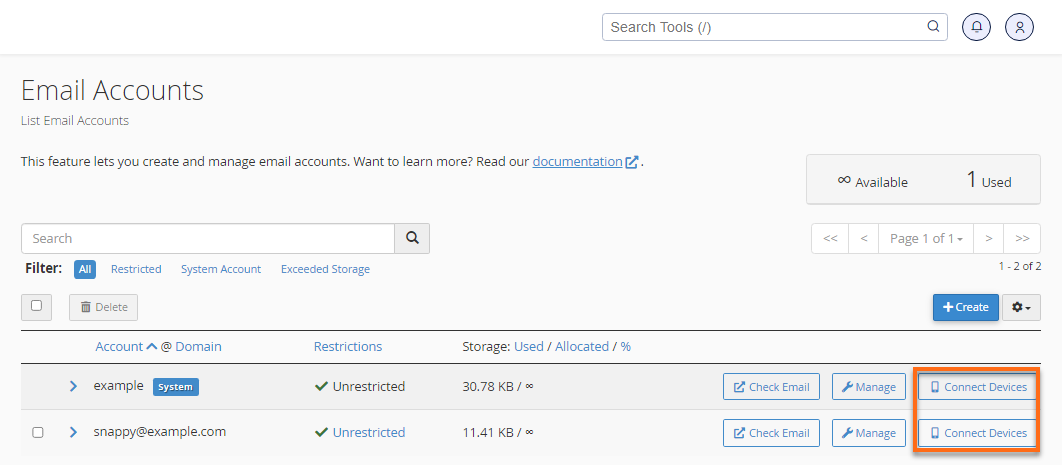Click Connect Devices for example system account

pyautogui.click(x=978, y=387)
